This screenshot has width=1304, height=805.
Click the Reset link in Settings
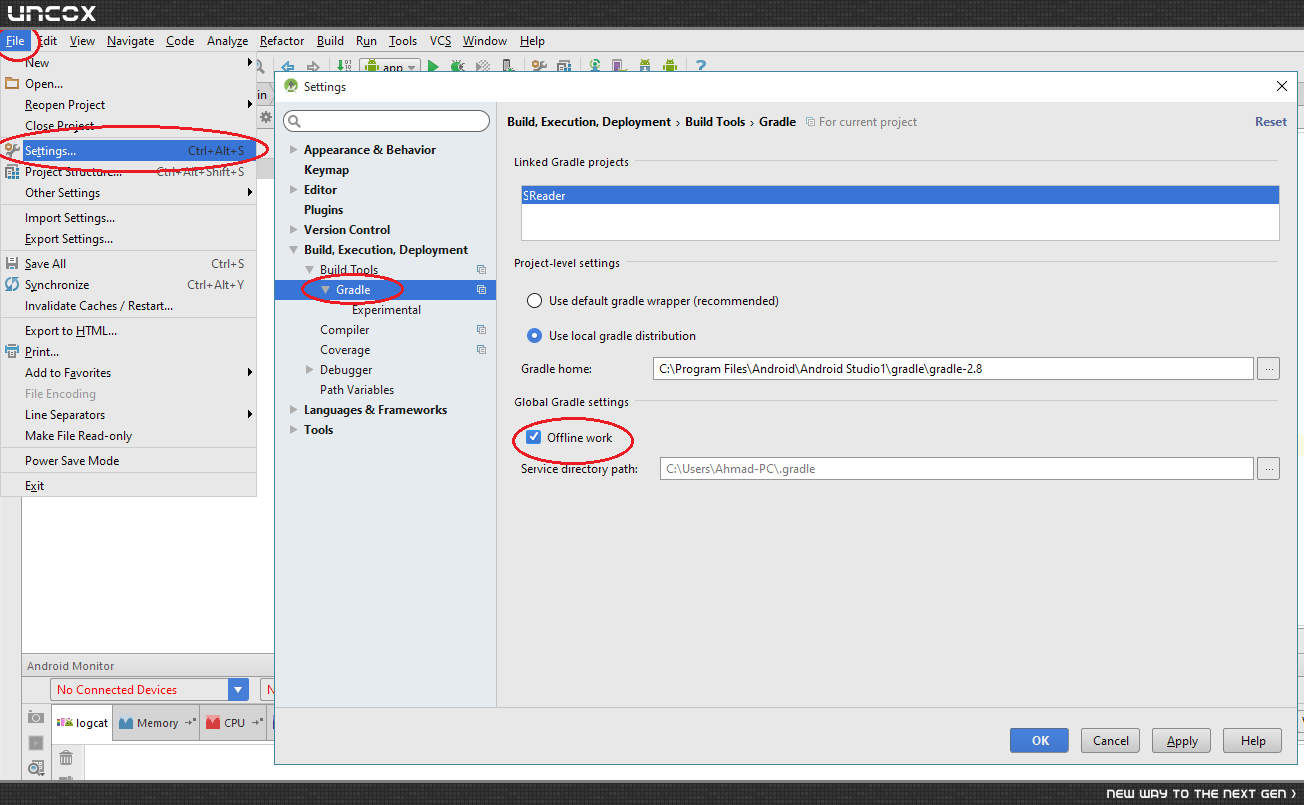pyautogui.click(x=1271, y=122)
